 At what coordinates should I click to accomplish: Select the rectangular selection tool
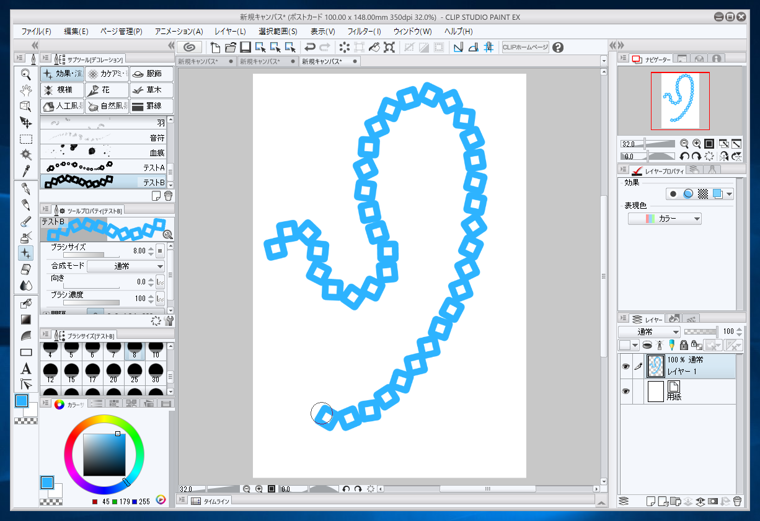pyautogui.click(x=26, y=139)
